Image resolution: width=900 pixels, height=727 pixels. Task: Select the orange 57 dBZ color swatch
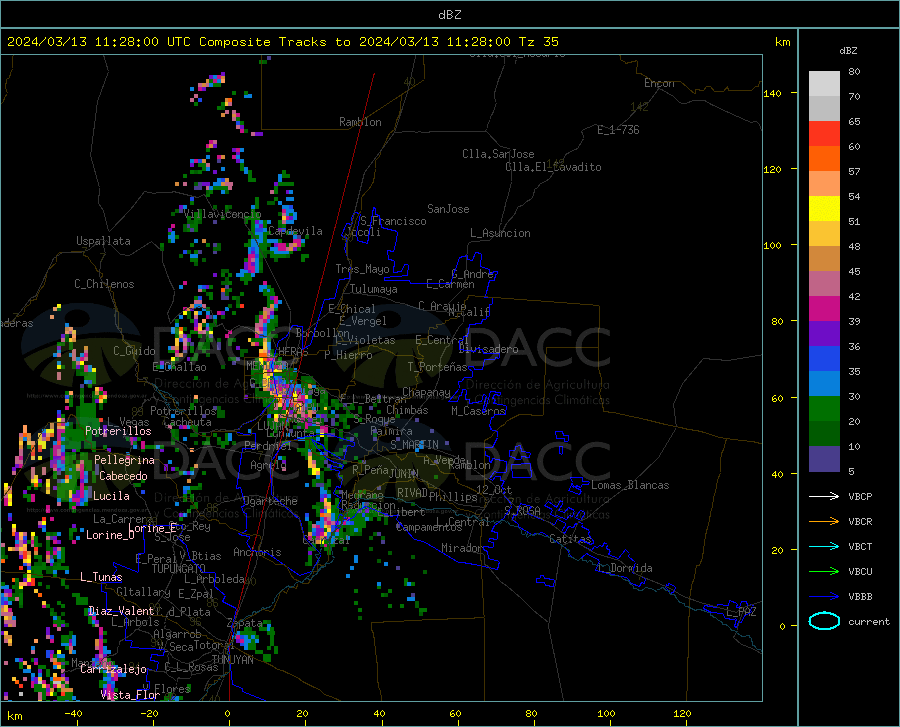tap(824, 159)
